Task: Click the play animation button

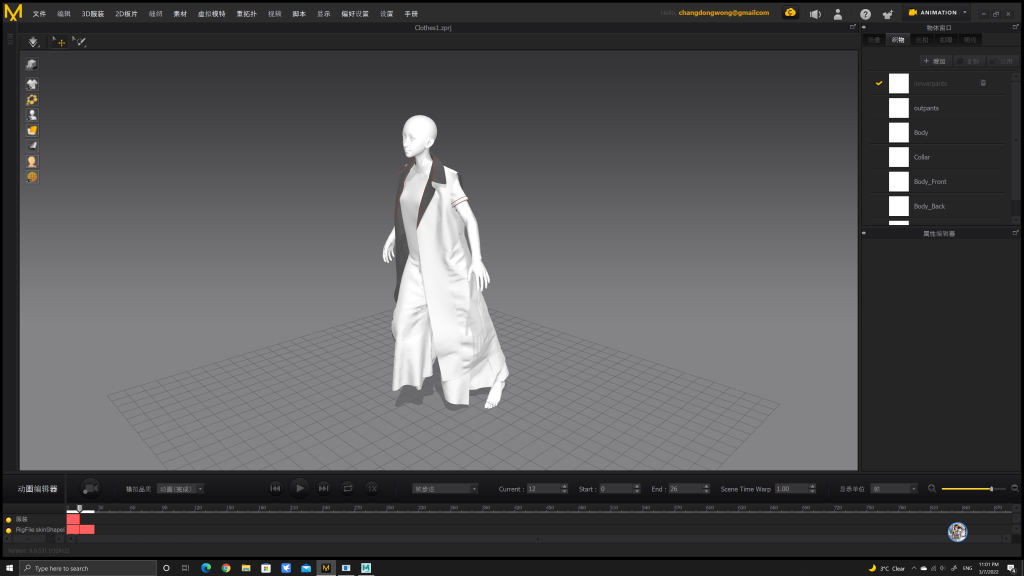Action: coord(299,488)
